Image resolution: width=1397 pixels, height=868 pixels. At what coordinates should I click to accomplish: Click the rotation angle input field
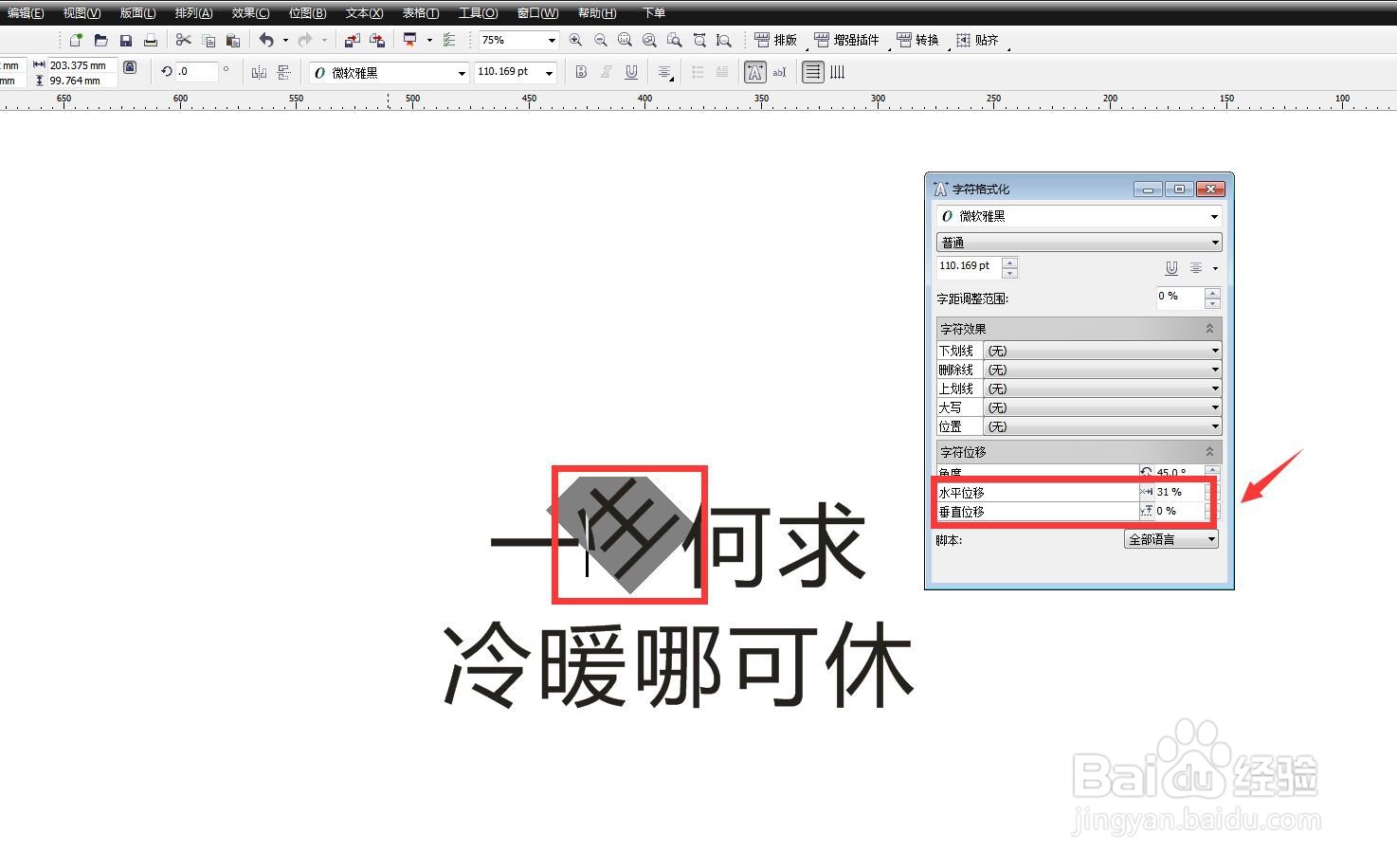(197, 71)
